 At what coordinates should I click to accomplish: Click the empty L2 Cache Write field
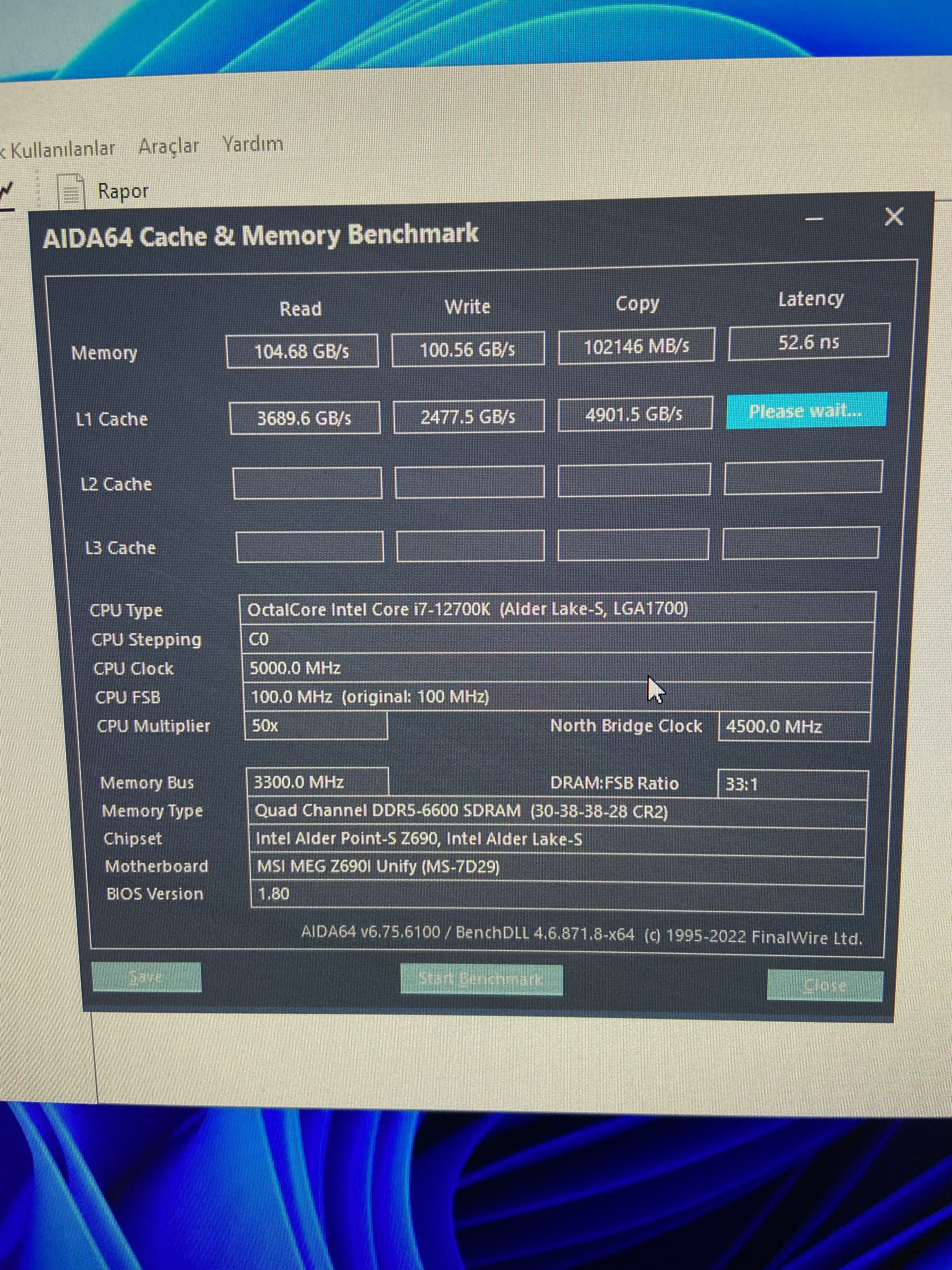469,481
